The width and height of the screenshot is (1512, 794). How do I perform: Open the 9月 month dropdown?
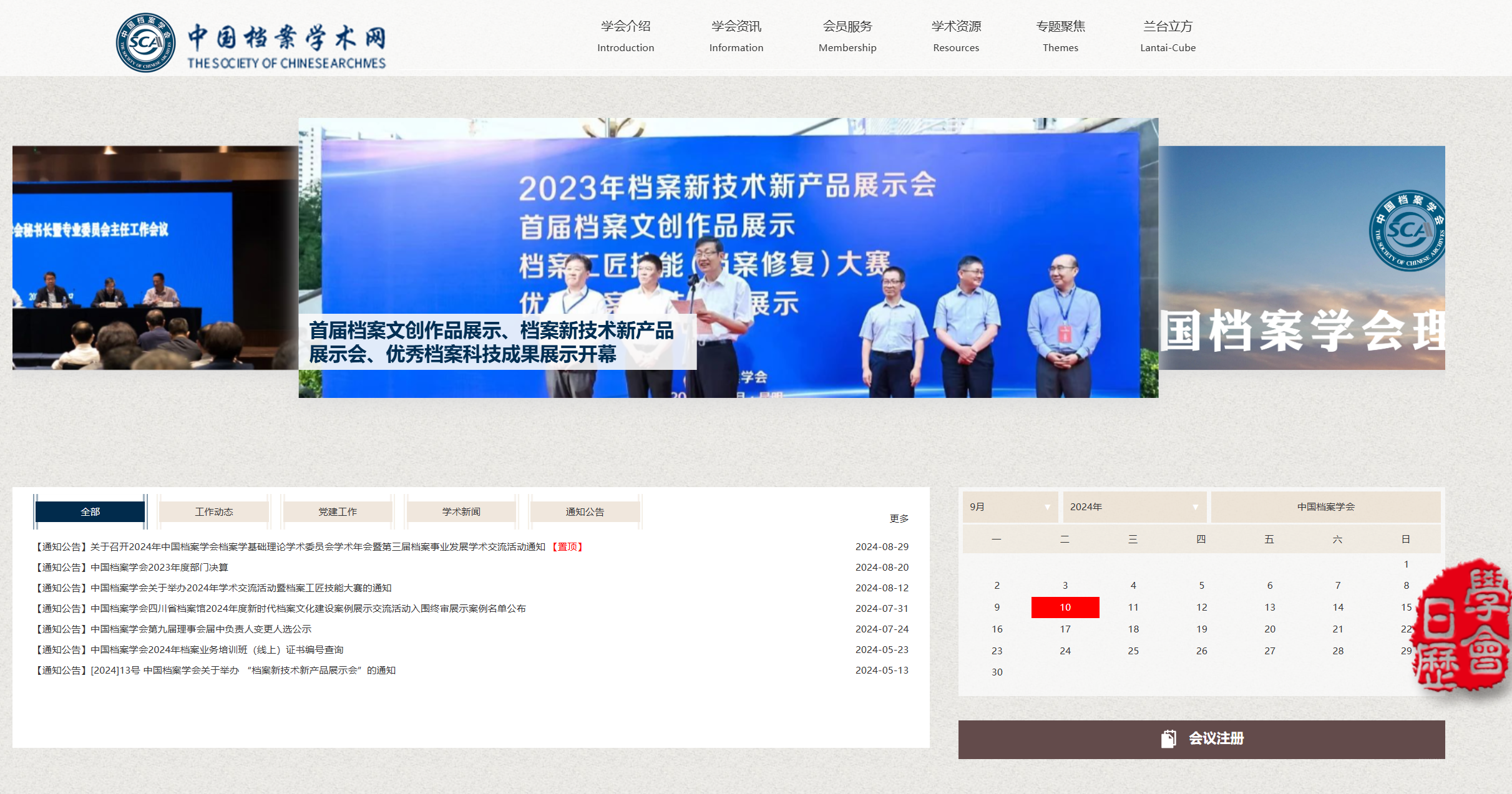1010,507
